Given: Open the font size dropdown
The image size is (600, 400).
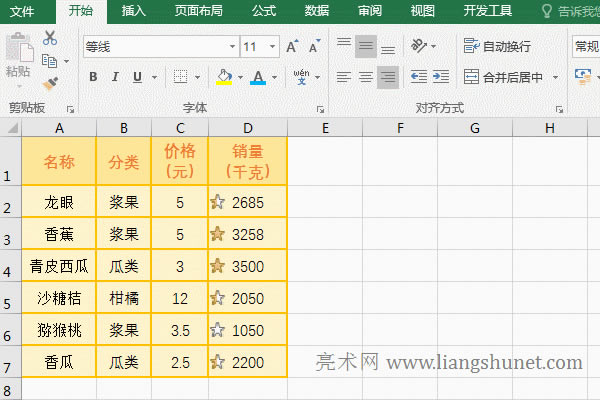Looking at the screenshot, I should tap(274, 47).
